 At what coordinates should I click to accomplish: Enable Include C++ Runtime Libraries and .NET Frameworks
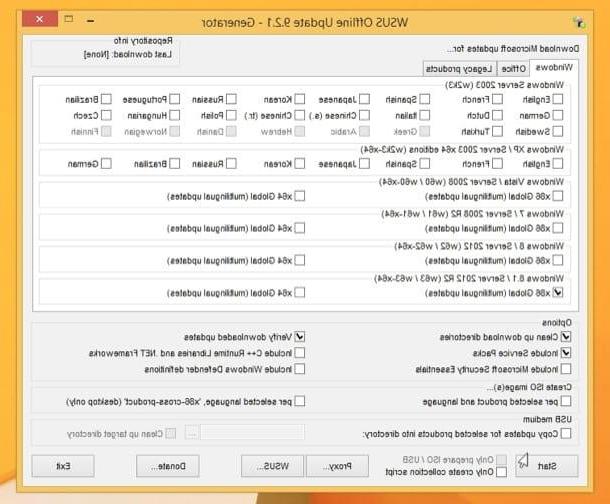[x=300, y=353]
